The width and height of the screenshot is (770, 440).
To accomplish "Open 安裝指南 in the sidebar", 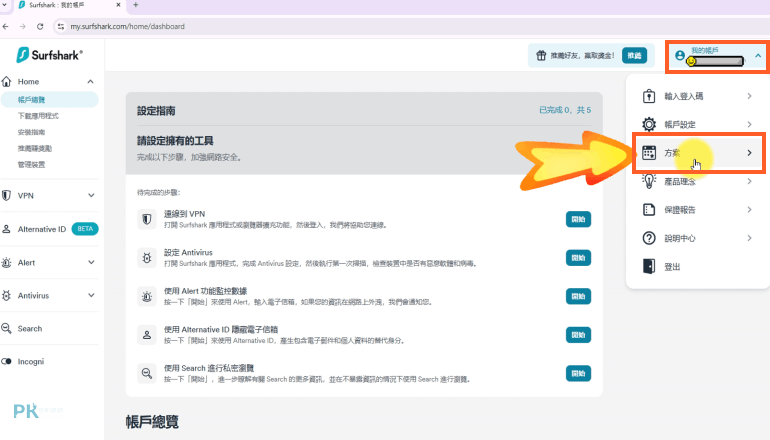I will tap(31, 132).
